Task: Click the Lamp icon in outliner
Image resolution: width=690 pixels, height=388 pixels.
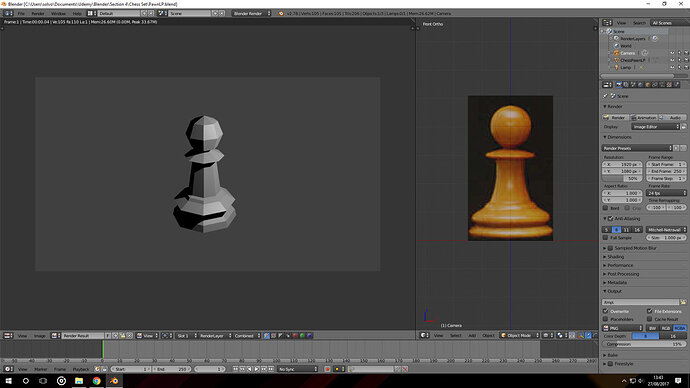Action: click(x=617, y=67)
